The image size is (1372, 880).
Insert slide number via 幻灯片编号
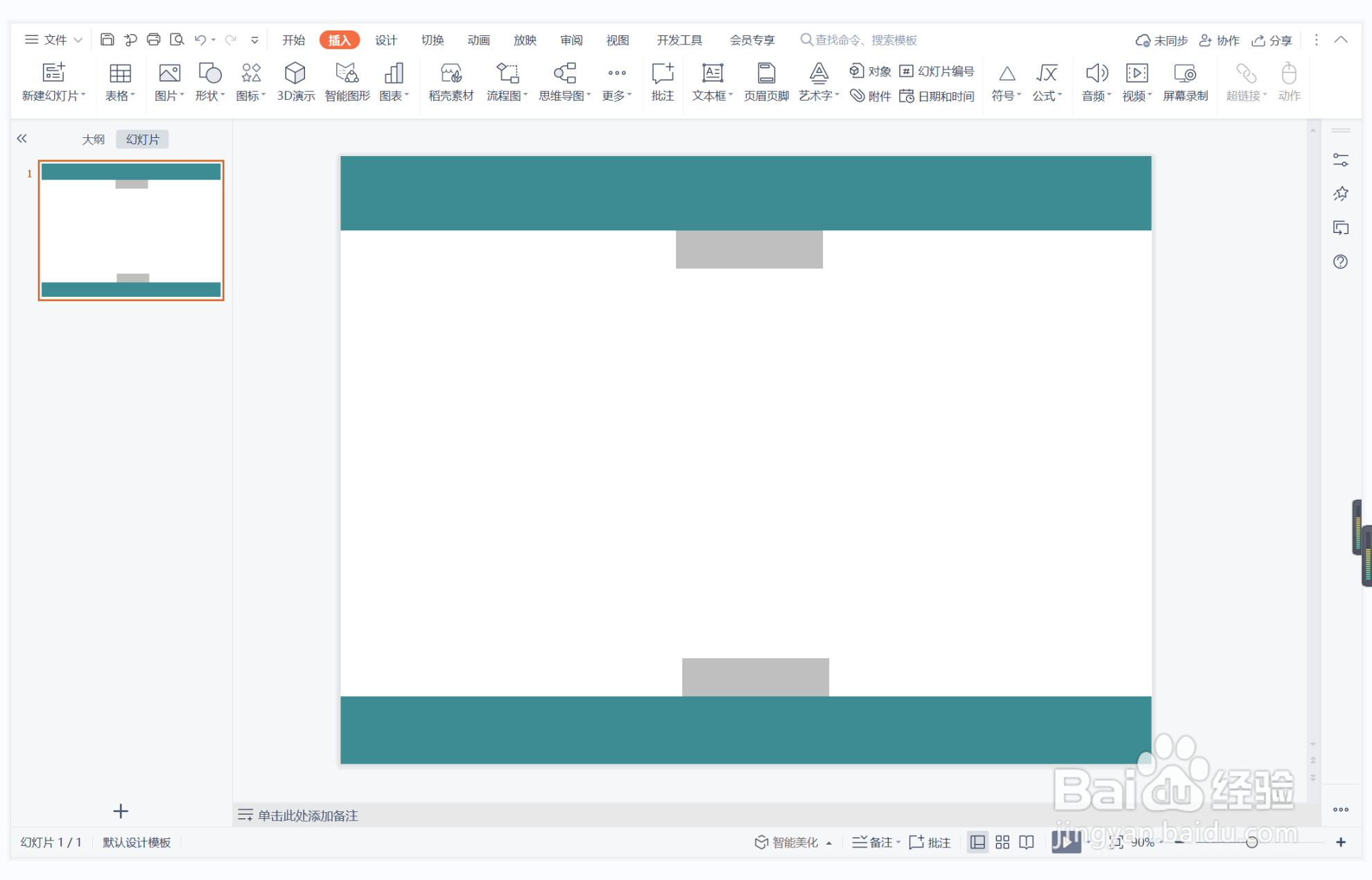(936, 71)
